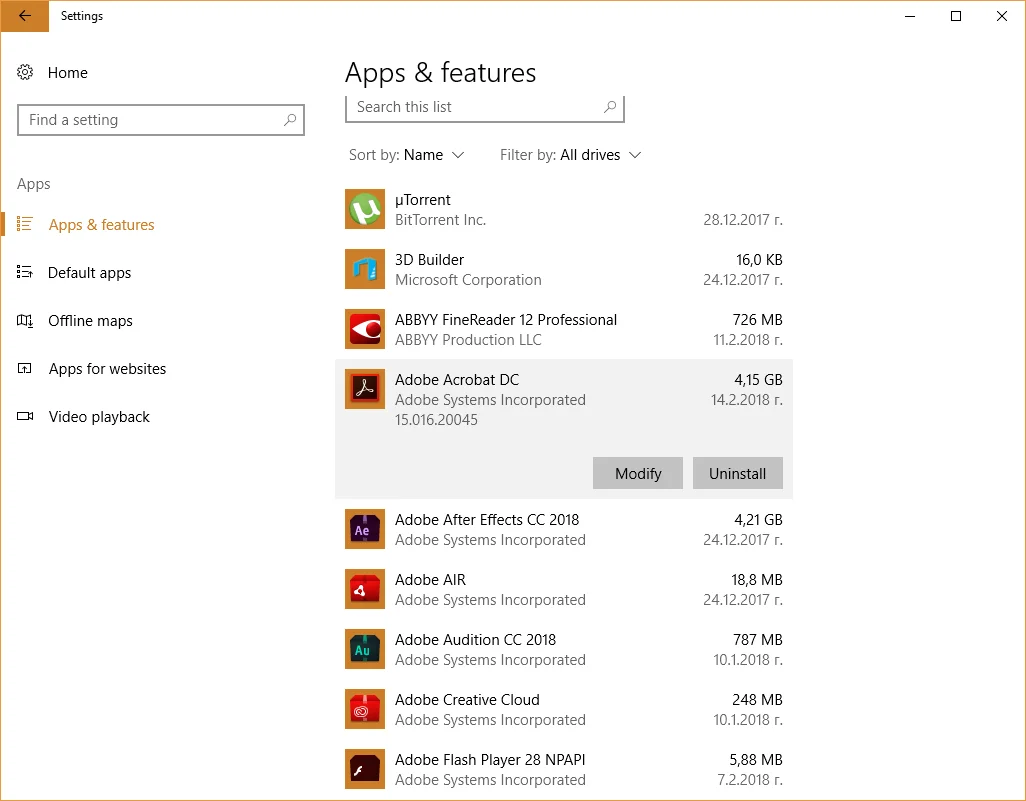
Task: Click ABBYY Production LLC publisher text
Action: click(468, 340)
